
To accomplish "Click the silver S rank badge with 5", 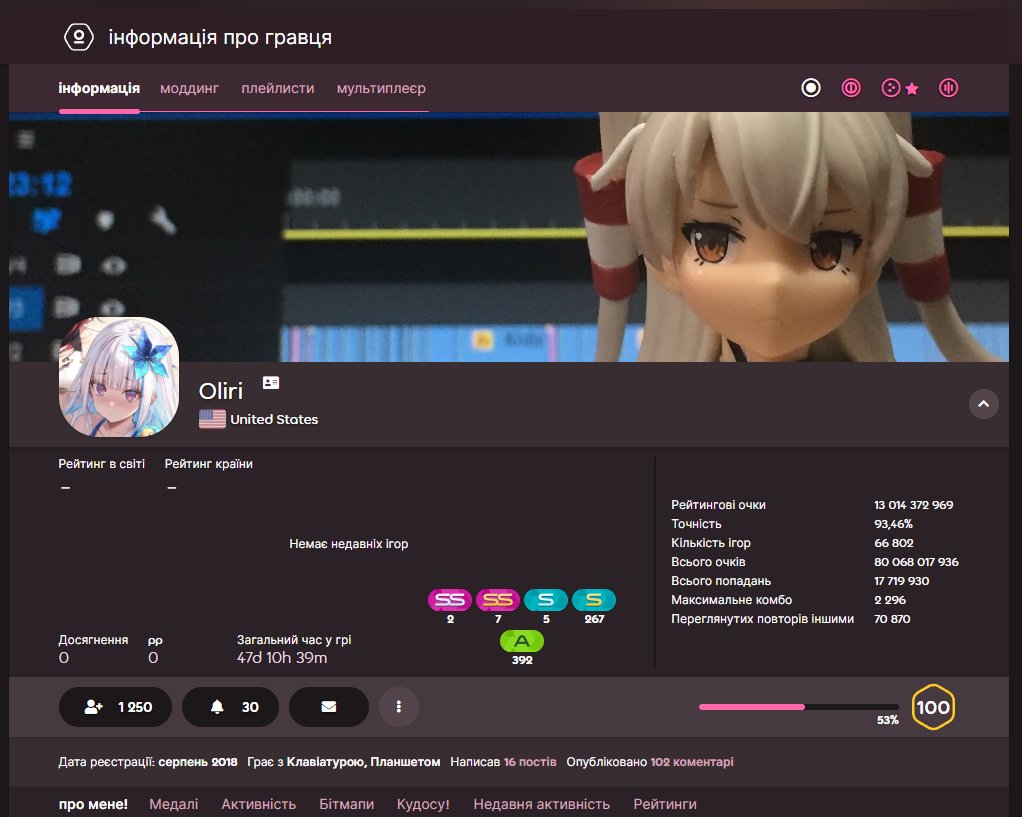I will (x=546, y=600).
